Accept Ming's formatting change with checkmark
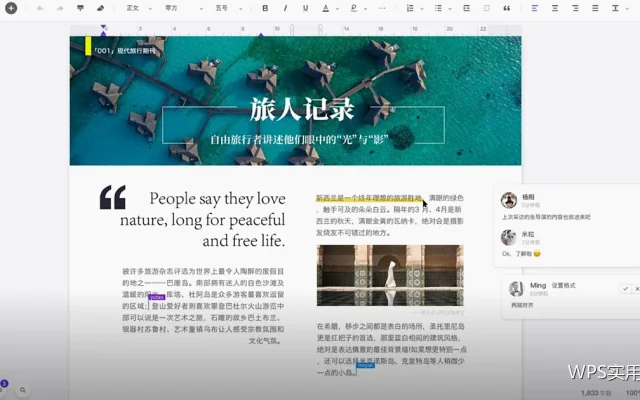Image resolution: width=640 pixels, height=400 pixels. coord(625,289)
